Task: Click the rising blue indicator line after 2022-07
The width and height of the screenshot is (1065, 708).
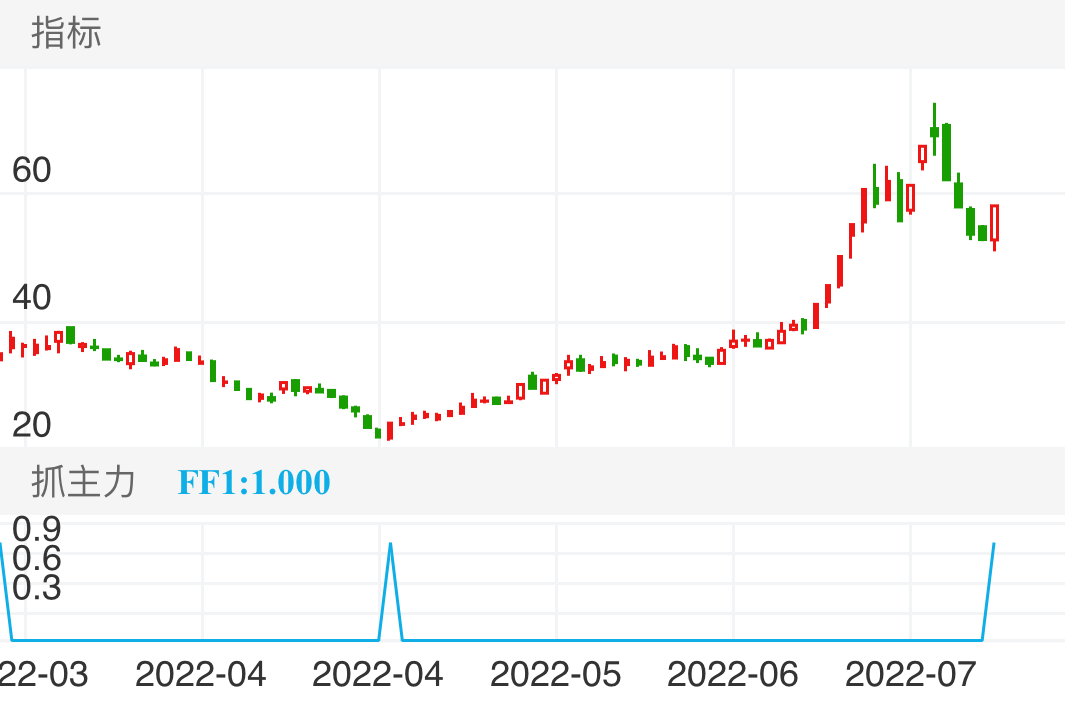Action: coord(989,591)
